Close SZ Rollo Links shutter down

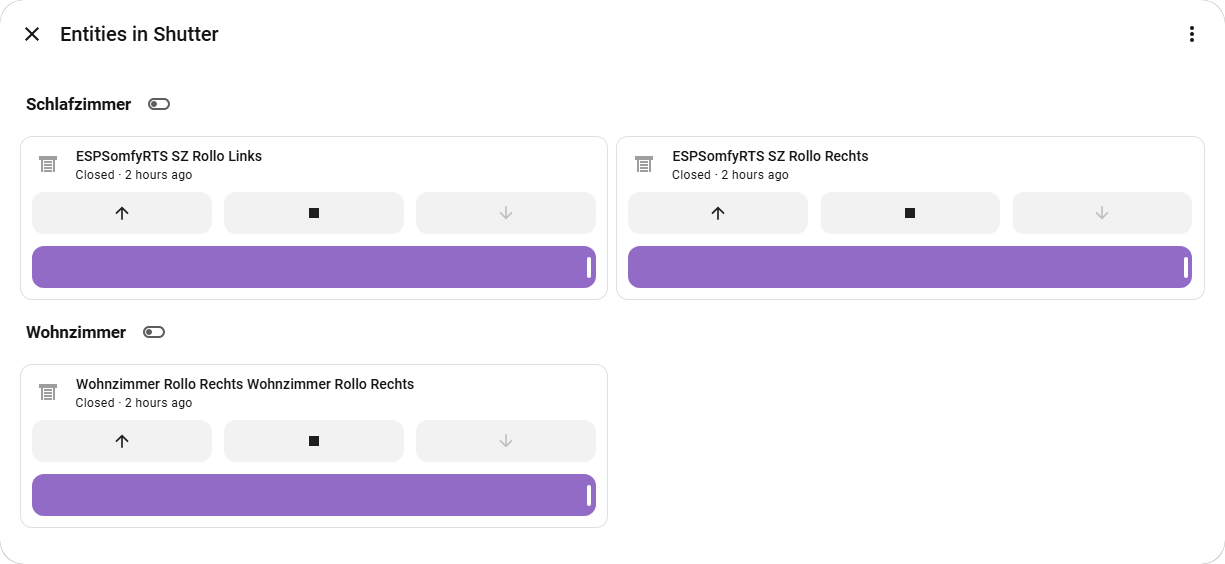506,213
